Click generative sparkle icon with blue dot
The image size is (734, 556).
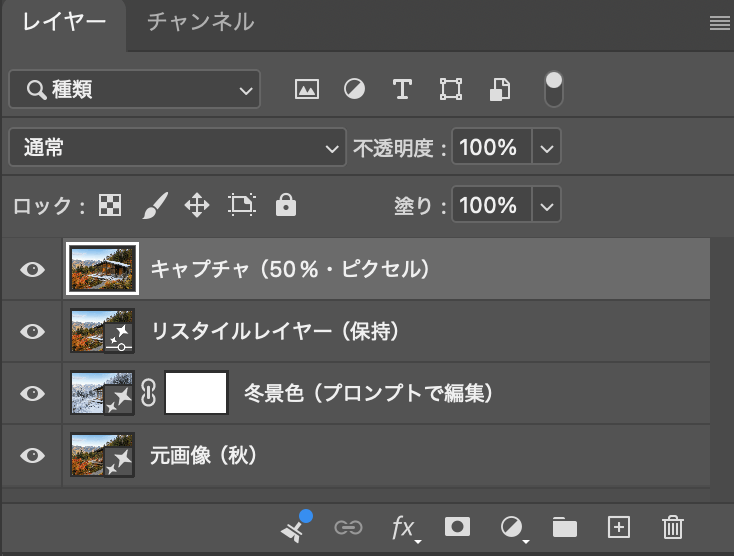pyautogui.click(x=296, y=527)
